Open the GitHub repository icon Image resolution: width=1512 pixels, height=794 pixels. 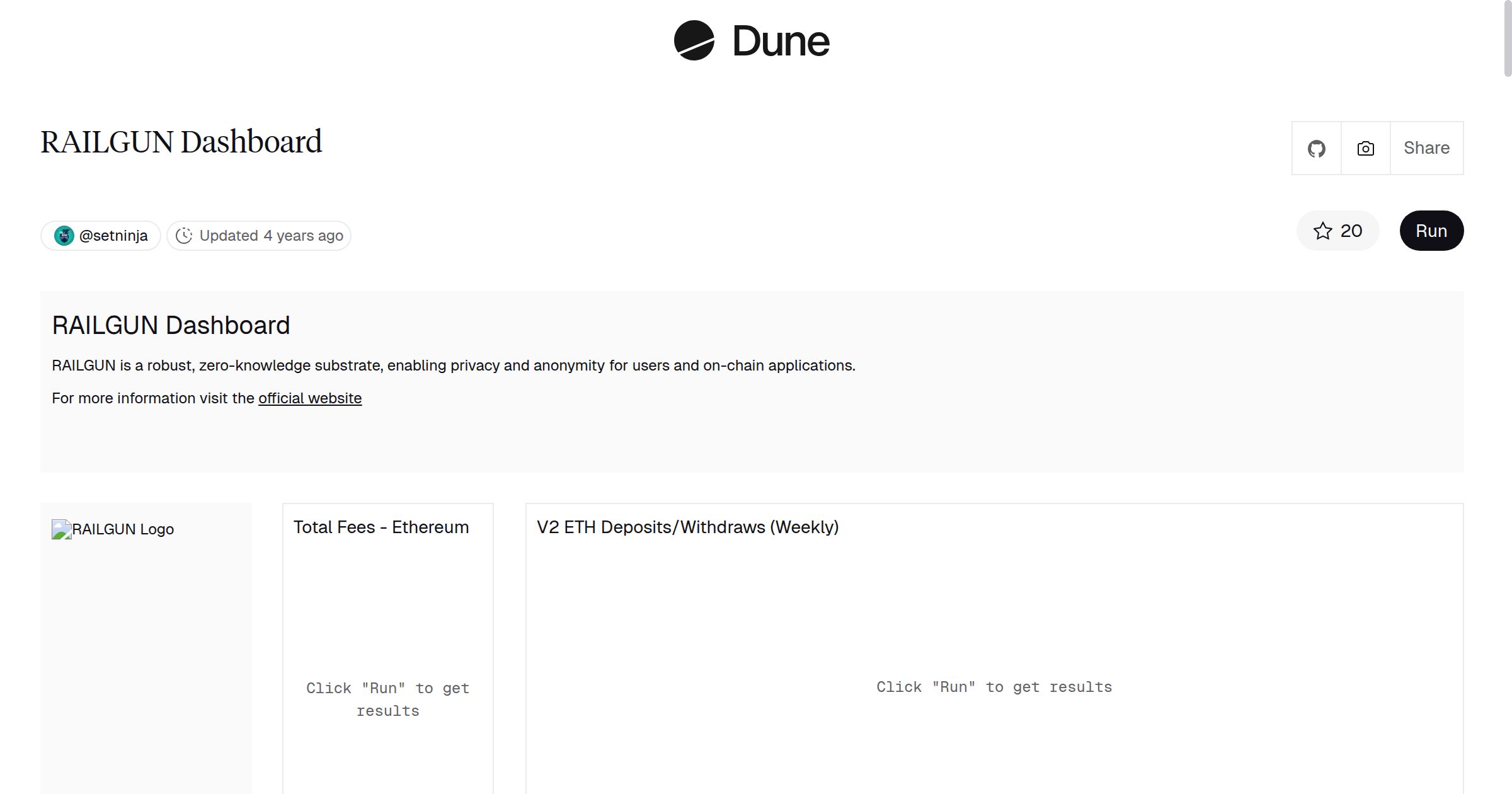click(x=1316, y=148)
